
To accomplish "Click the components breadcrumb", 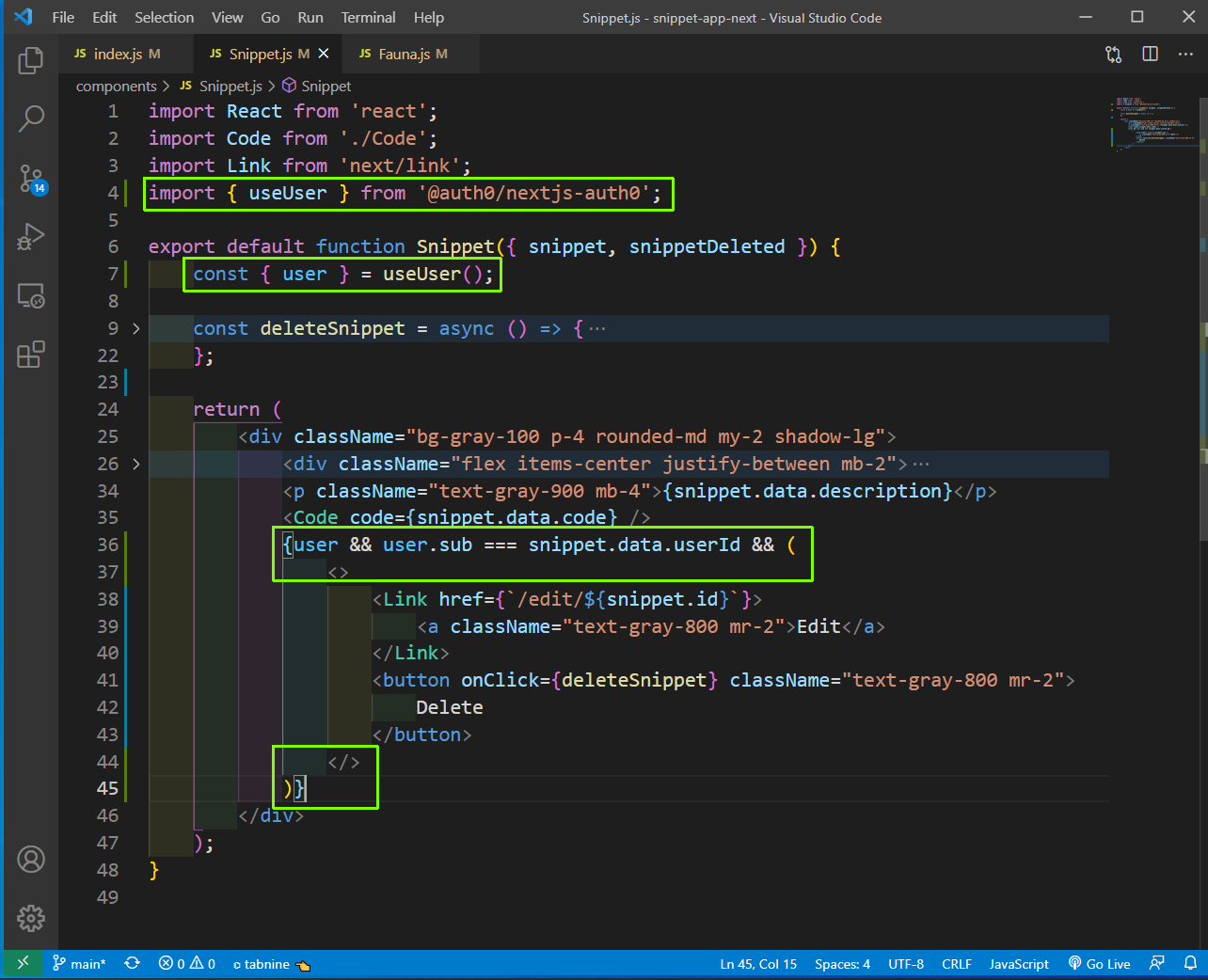I will pos(116,86).
